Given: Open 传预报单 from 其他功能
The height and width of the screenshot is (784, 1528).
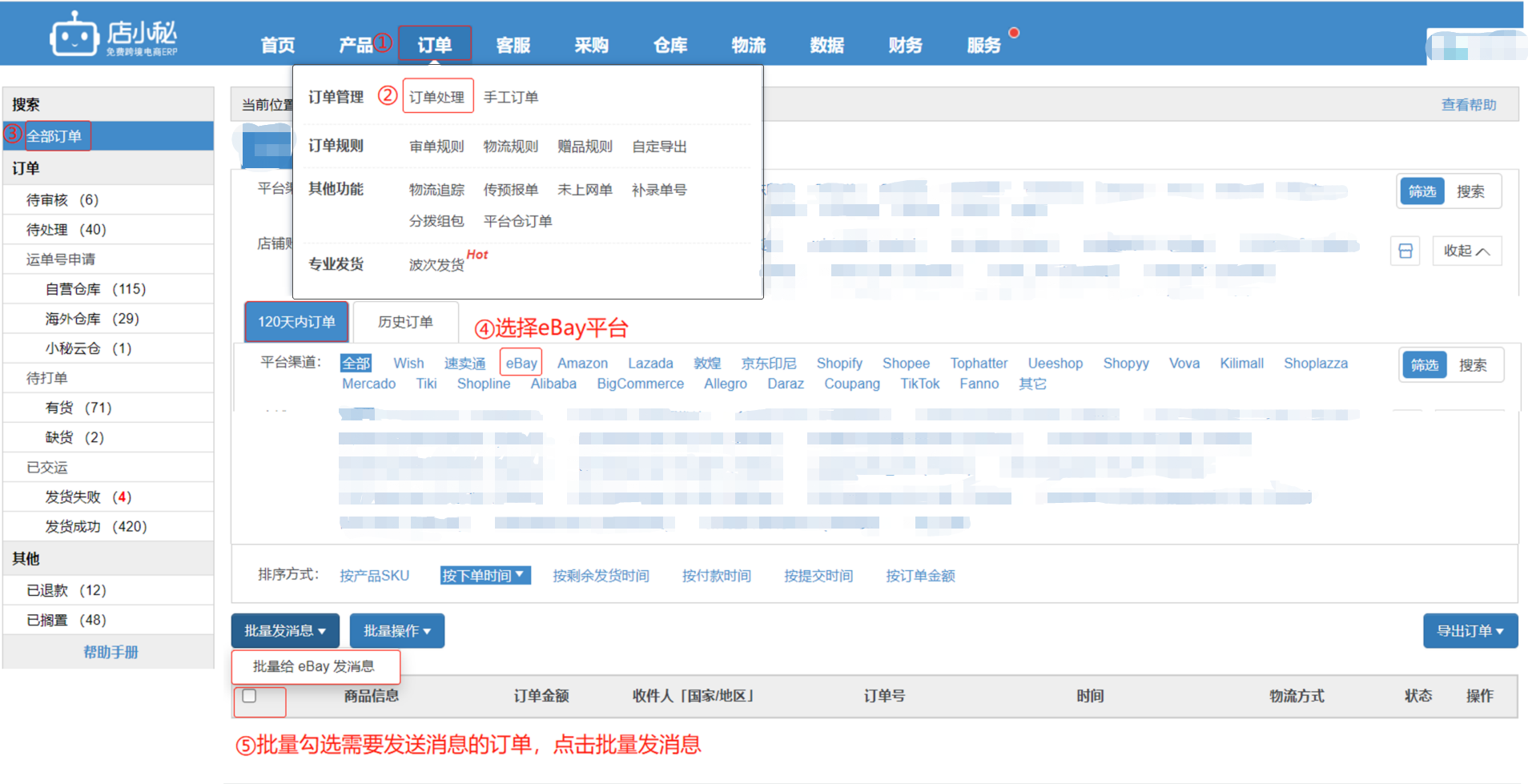Looking at the screenshot, I should [511, 189].
